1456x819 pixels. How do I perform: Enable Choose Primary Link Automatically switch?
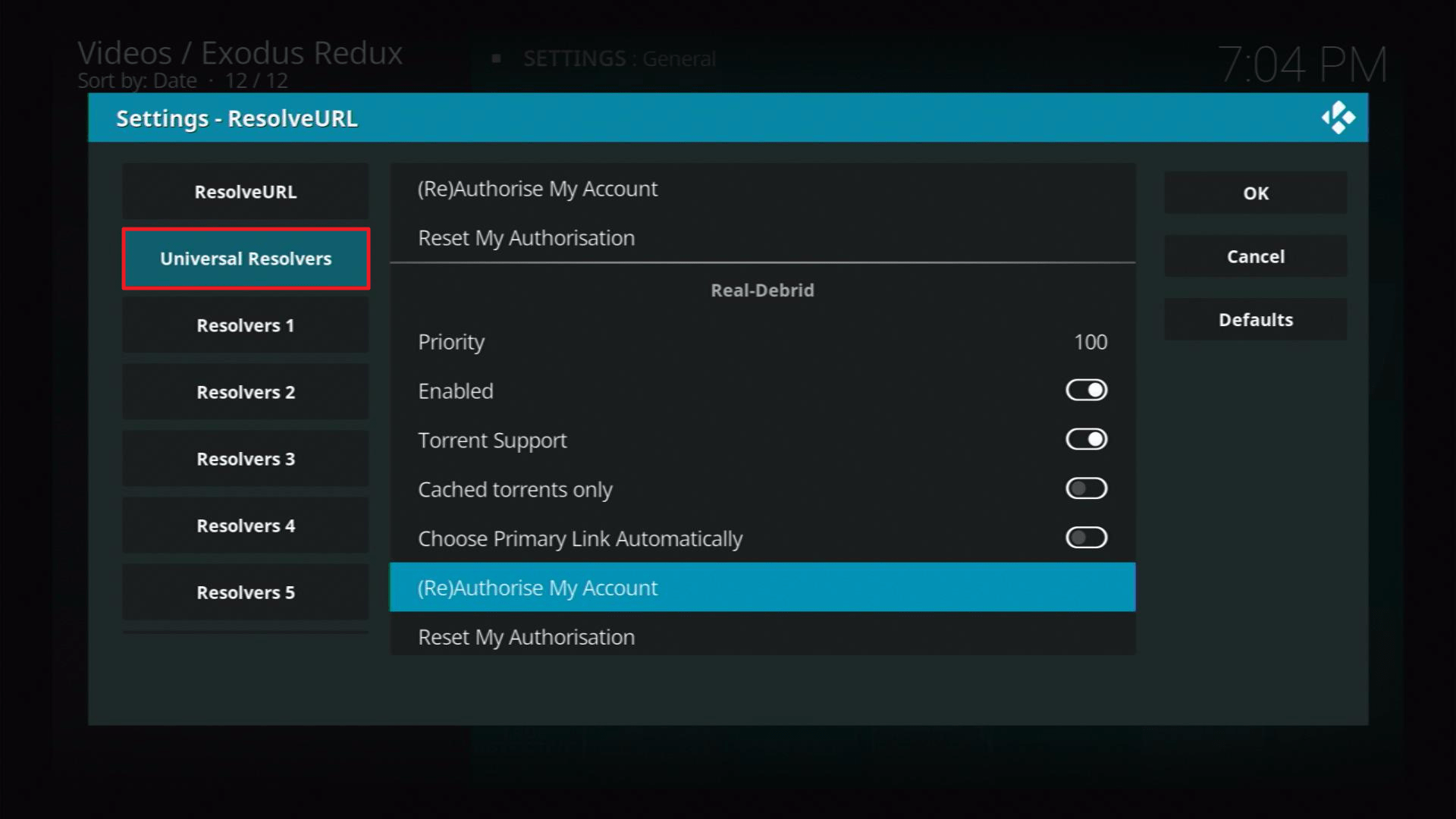pos(1086,538)
